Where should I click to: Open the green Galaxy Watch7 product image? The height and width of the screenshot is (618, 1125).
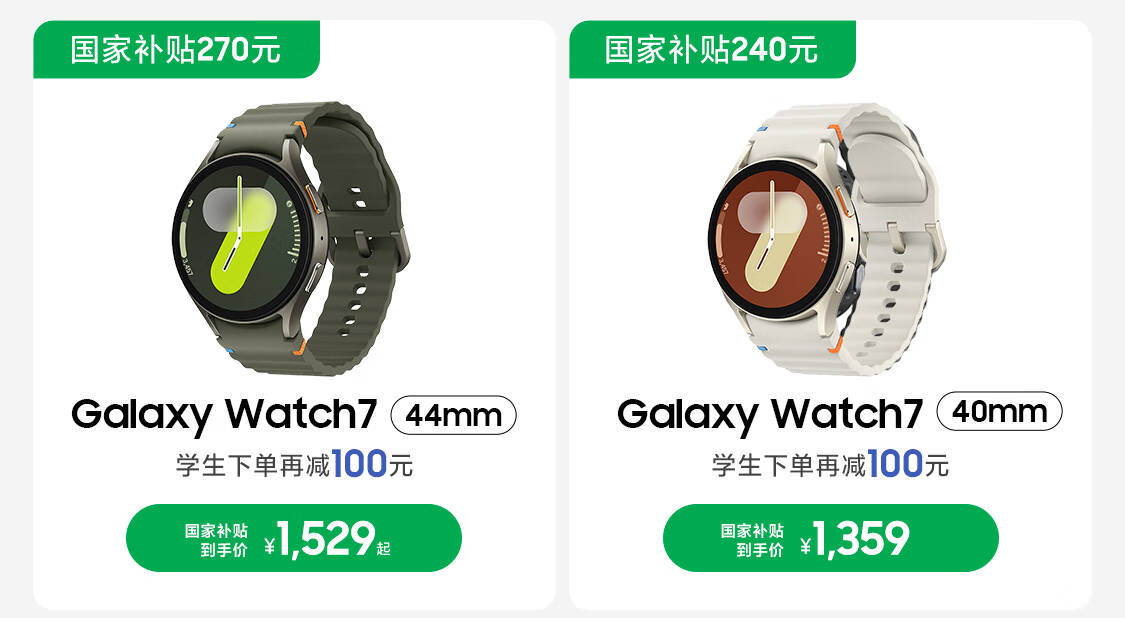(291, 238)
